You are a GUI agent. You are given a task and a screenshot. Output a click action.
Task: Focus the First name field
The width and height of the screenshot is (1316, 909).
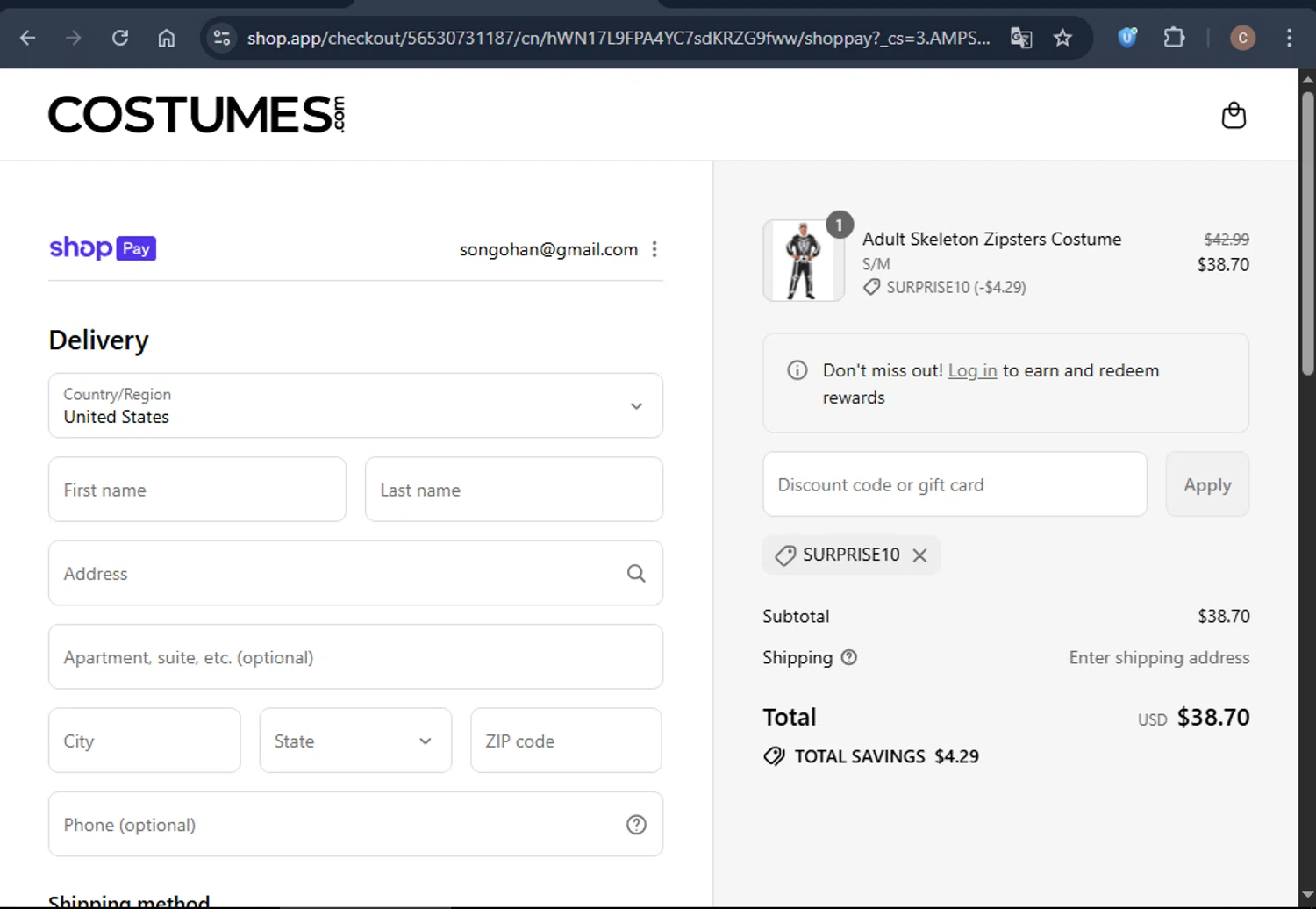(197, 490)
